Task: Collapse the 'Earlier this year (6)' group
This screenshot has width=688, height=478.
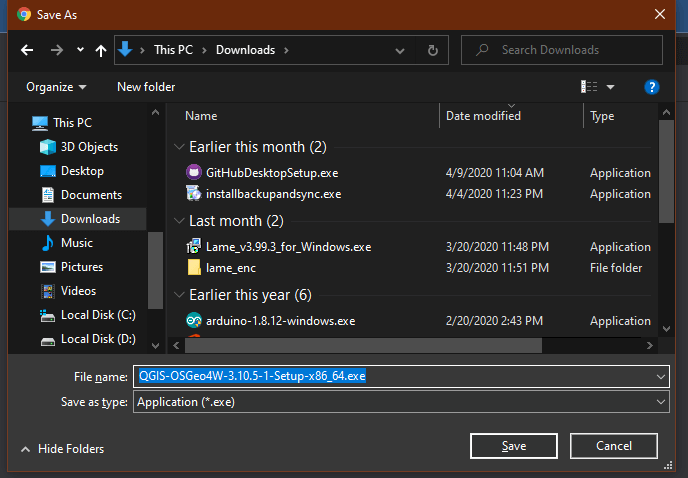Action: [x=179, y=295]
